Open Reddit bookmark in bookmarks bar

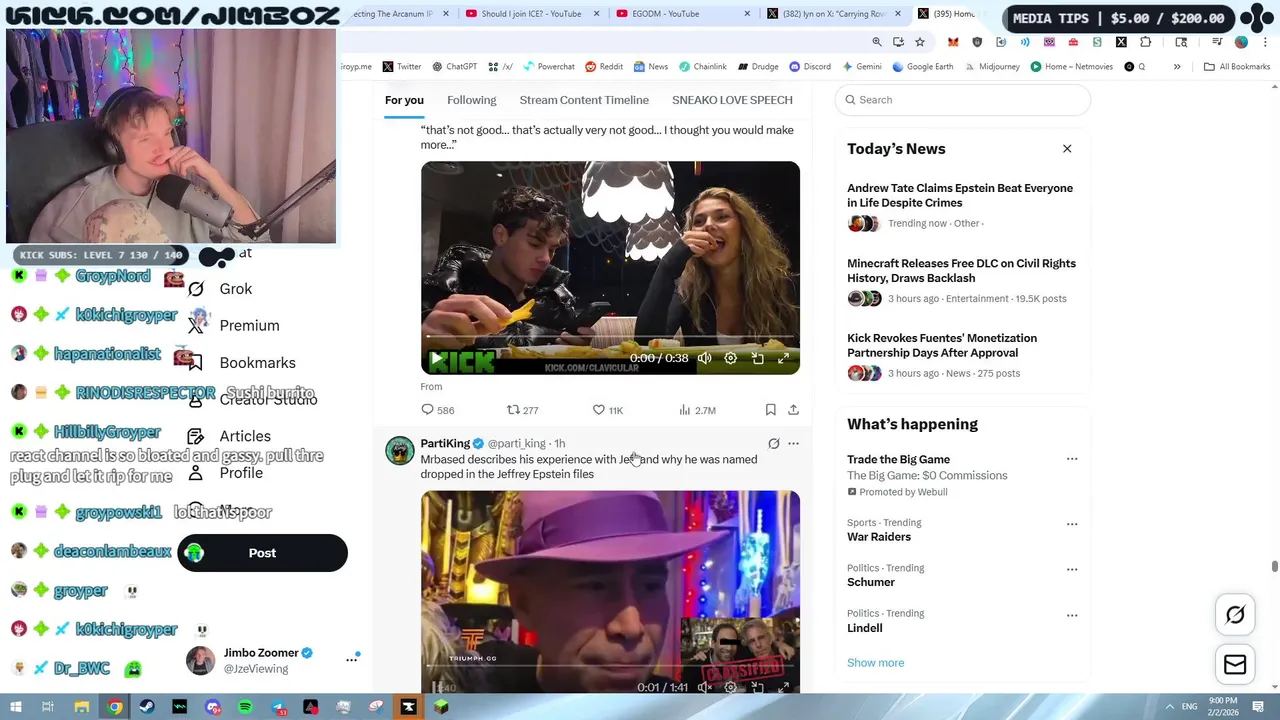(x=604, y=67)
